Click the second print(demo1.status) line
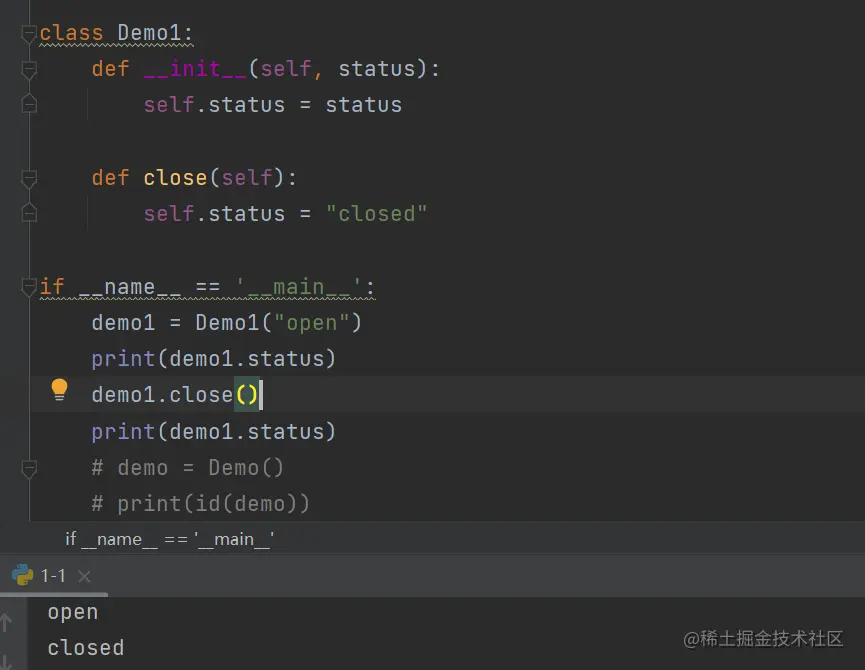The width and height of the screenshot is (865, 670). tap(213, 432)
